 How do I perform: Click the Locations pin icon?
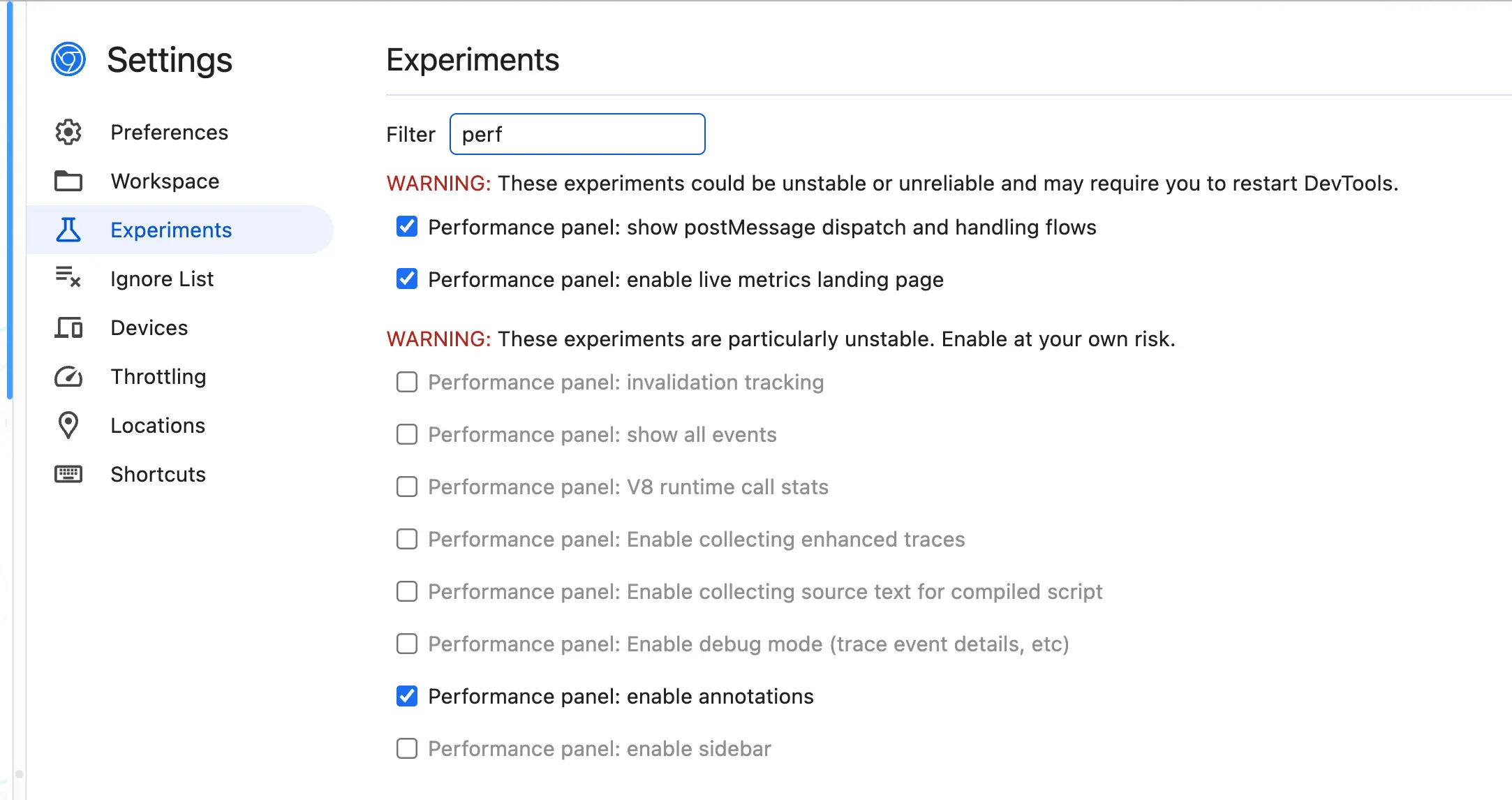(68, 425)
